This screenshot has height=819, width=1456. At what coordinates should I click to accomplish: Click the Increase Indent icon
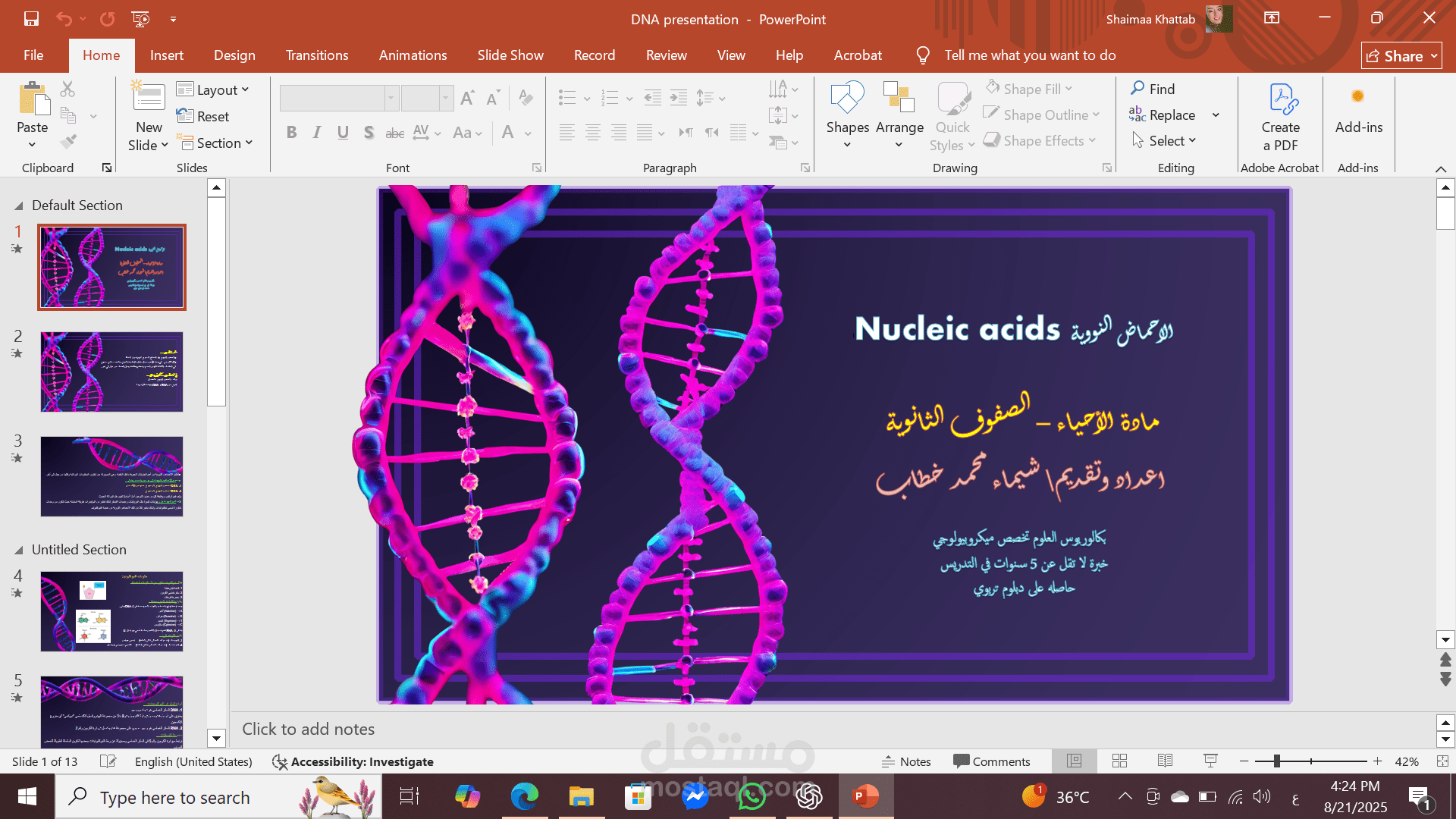tap(679, 98)
